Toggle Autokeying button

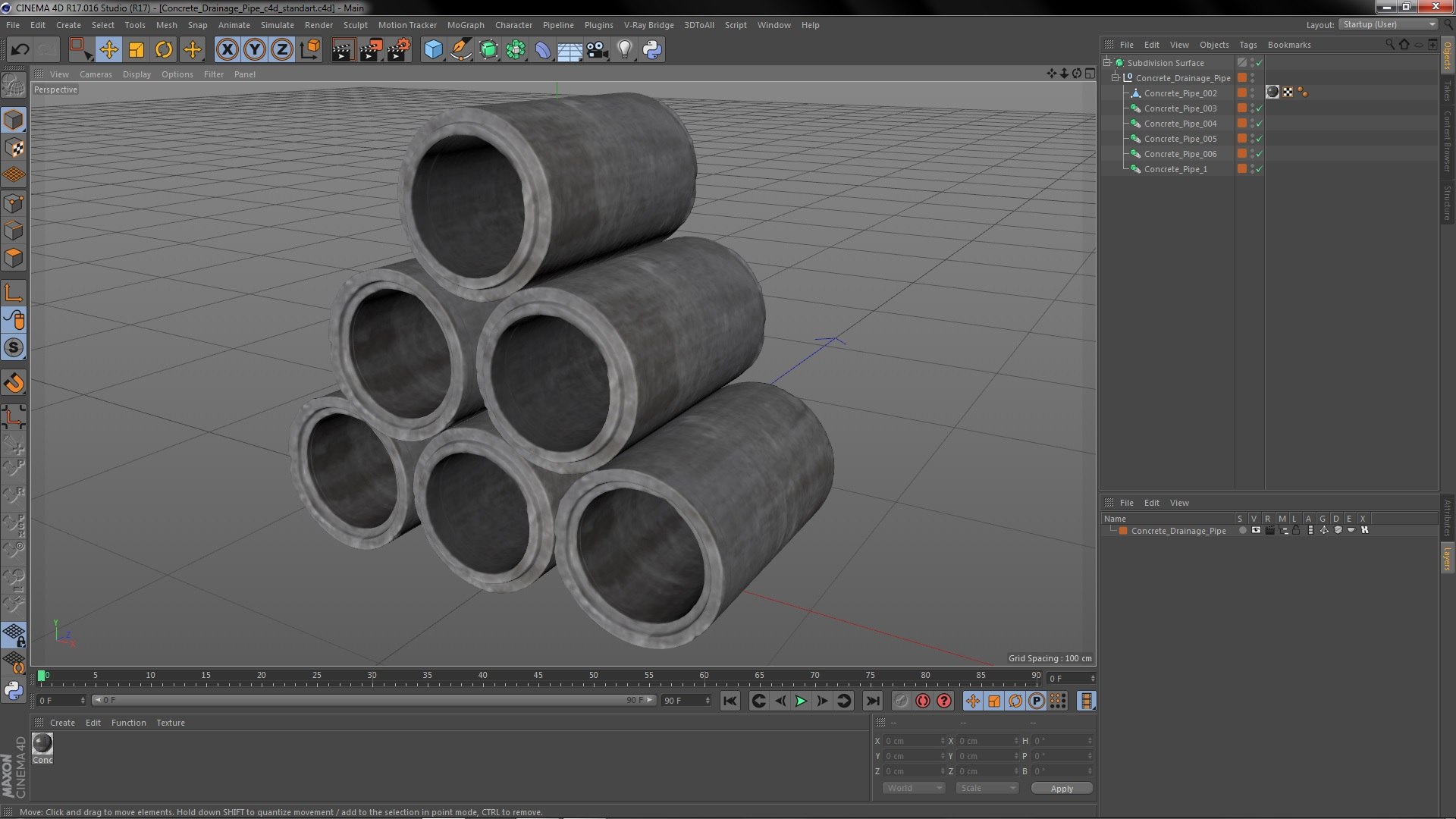[x=923, y=701]
